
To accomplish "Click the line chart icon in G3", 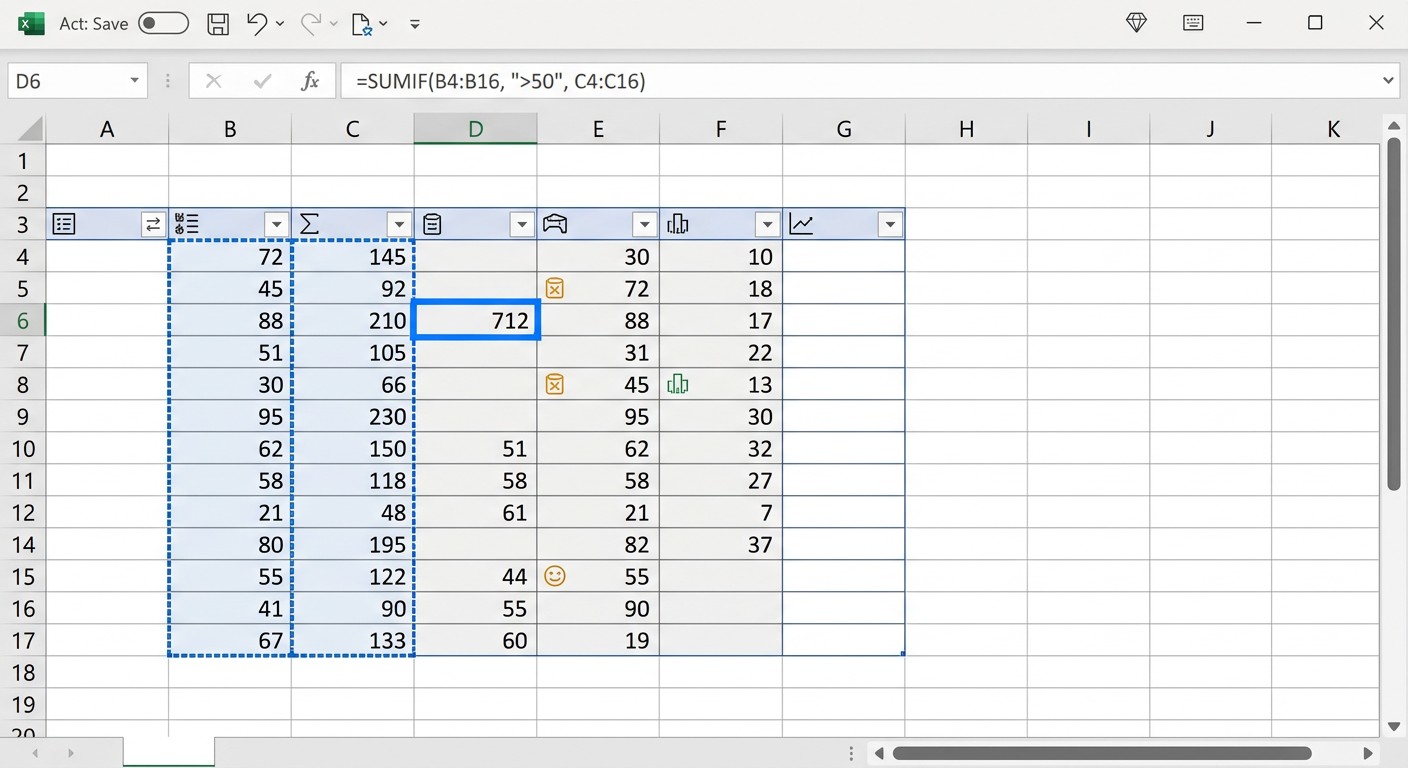I will coord(801,224).
